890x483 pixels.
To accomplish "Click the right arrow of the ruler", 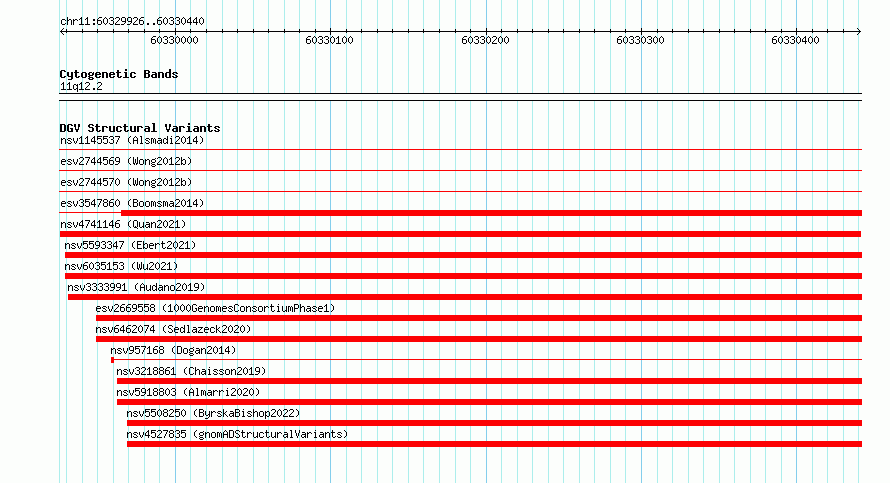I will click(859, 32).
